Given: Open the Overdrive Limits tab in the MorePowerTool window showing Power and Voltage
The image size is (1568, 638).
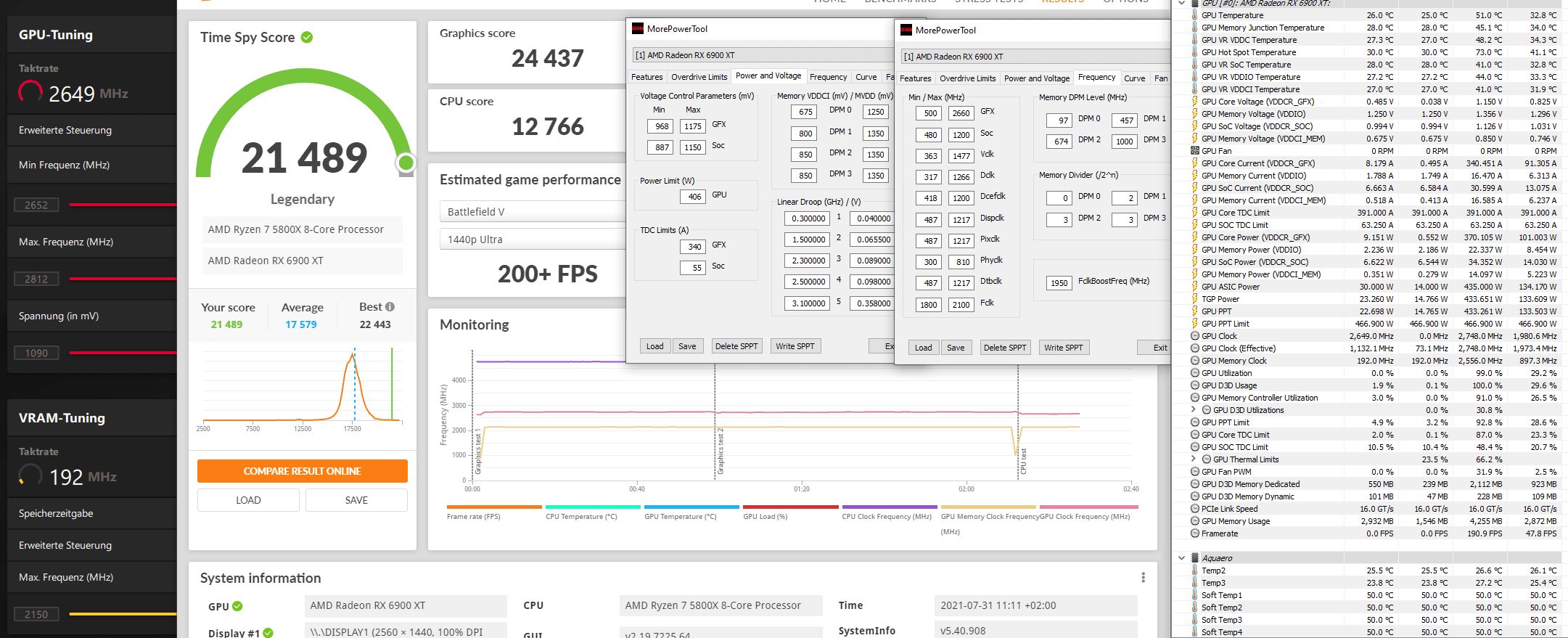Looking at the screenshot, I should (699, 77).
